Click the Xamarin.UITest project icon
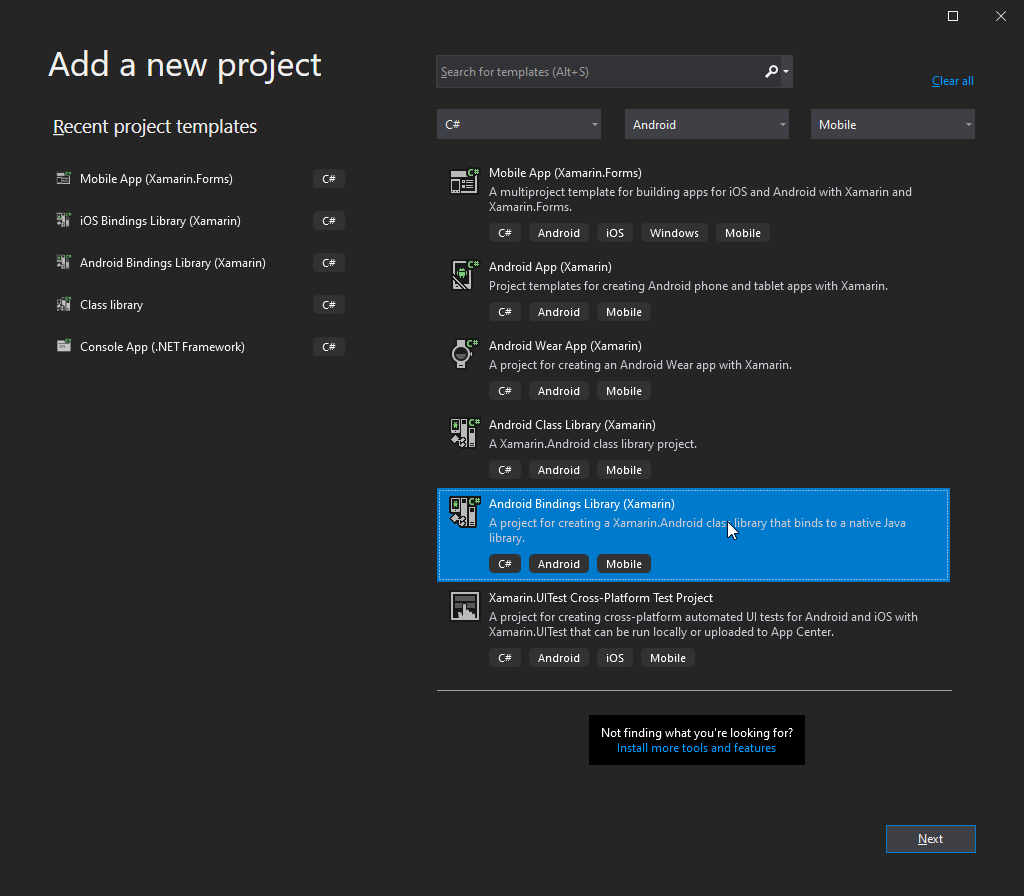This screenshot has width=1024, height=896. 464,606
